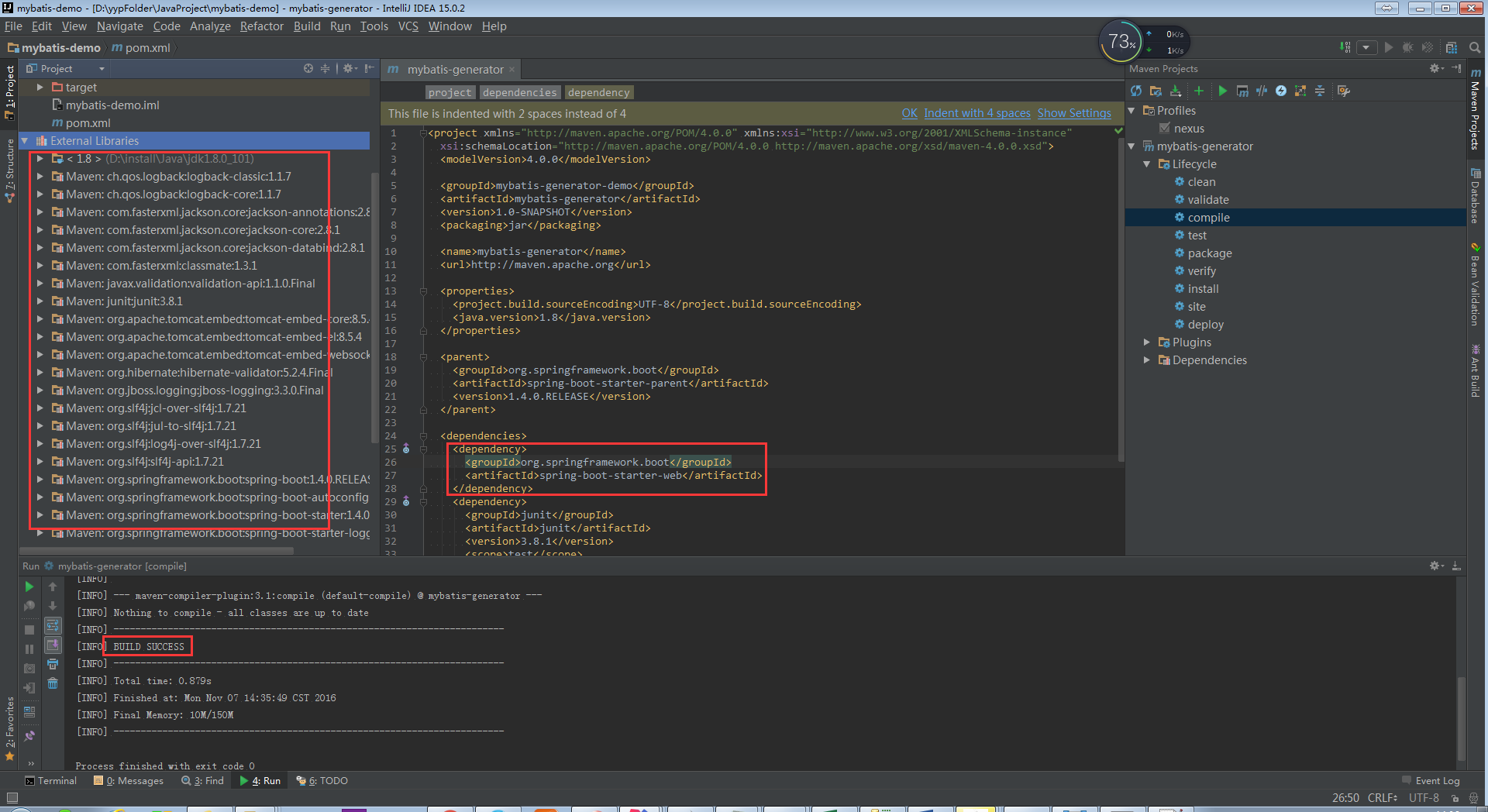Expand the target folder
This screenshot has height=812, width=1488.
pos(40,88)
